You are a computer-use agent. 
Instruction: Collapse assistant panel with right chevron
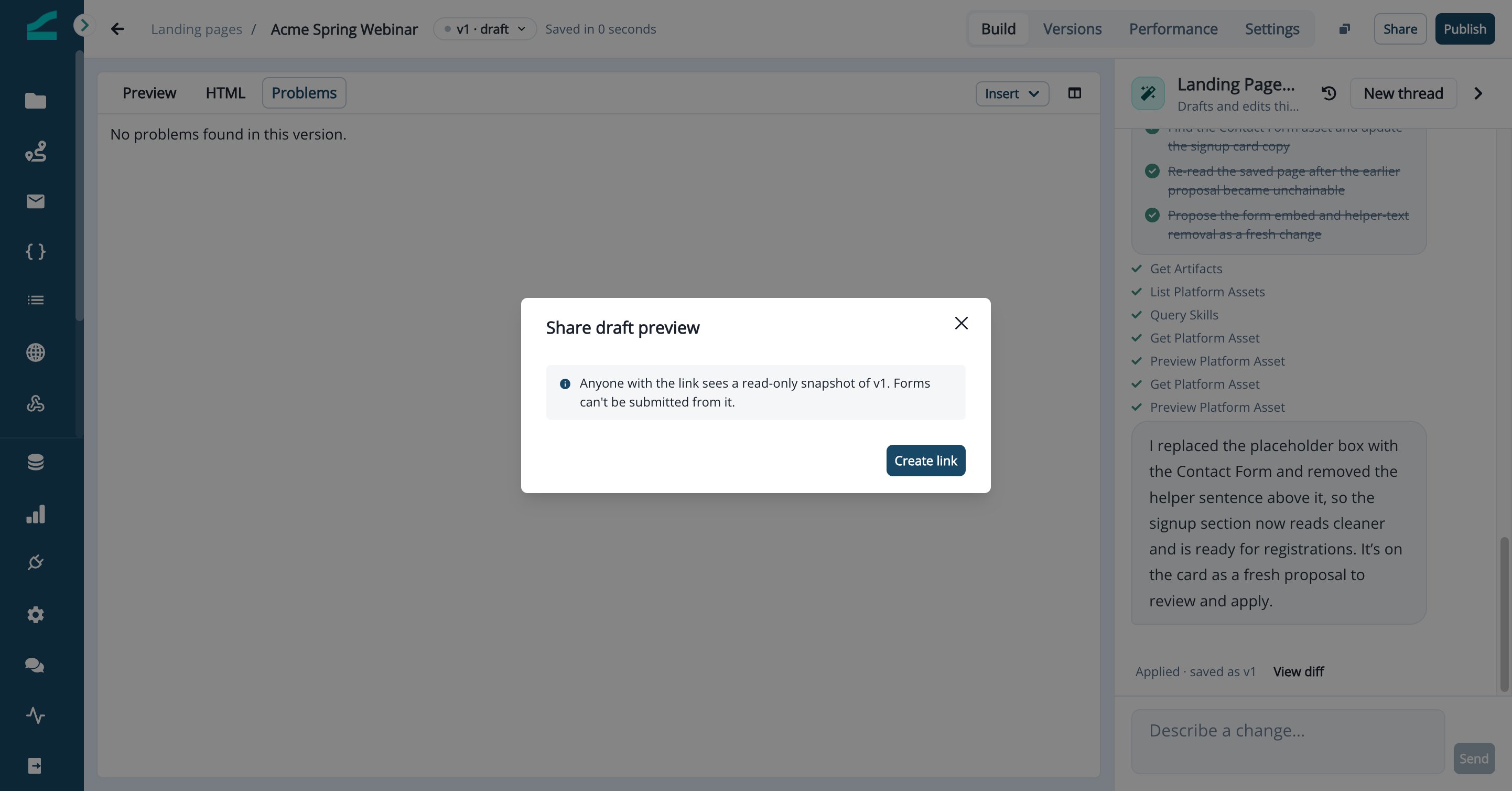pos(1478,93)
